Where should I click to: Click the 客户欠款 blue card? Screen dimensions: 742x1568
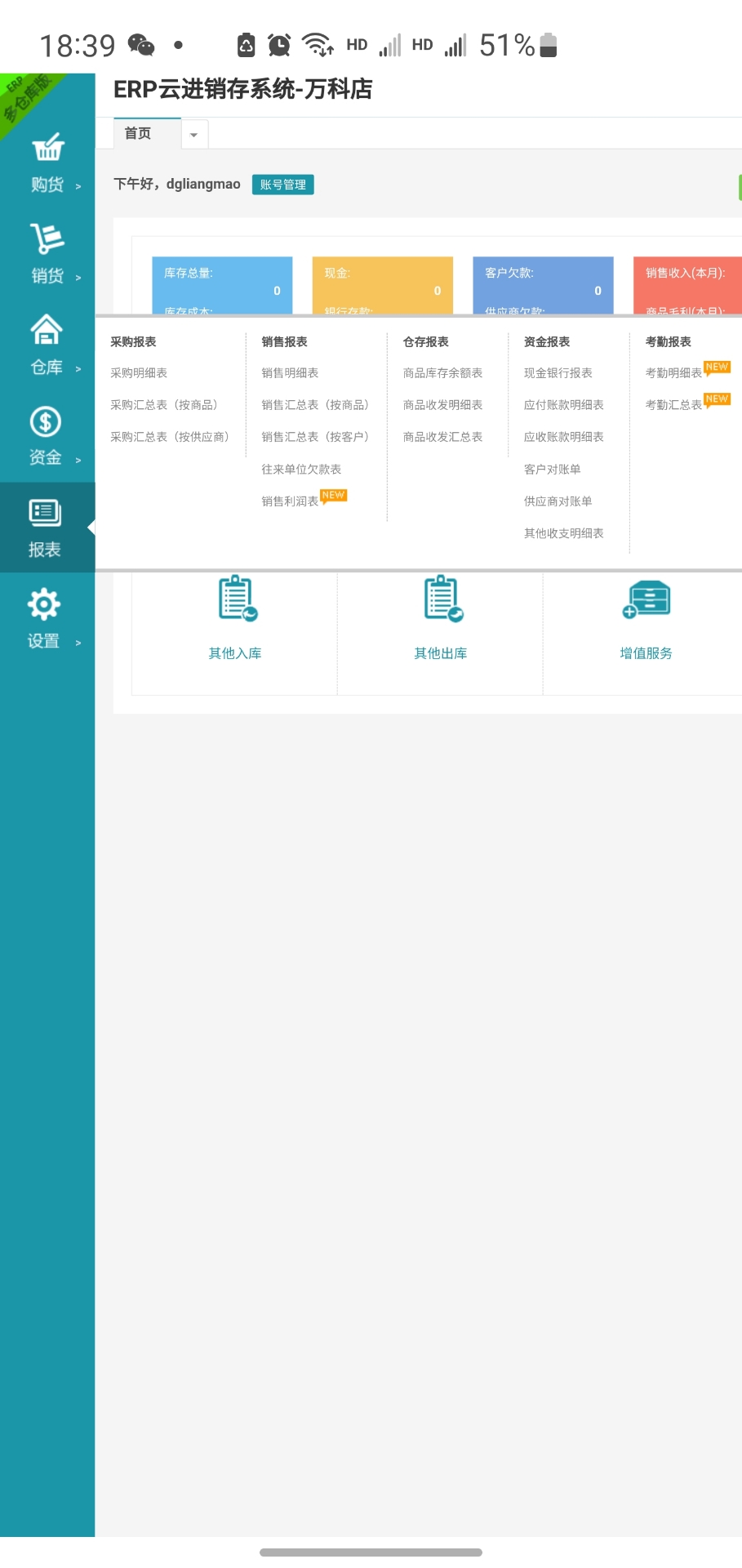pos(543,285)
